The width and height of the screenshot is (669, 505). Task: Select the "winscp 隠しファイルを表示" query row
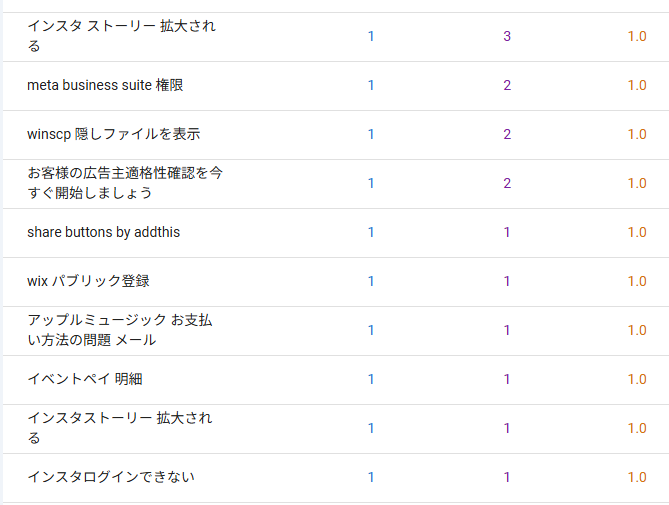point(114,135)
